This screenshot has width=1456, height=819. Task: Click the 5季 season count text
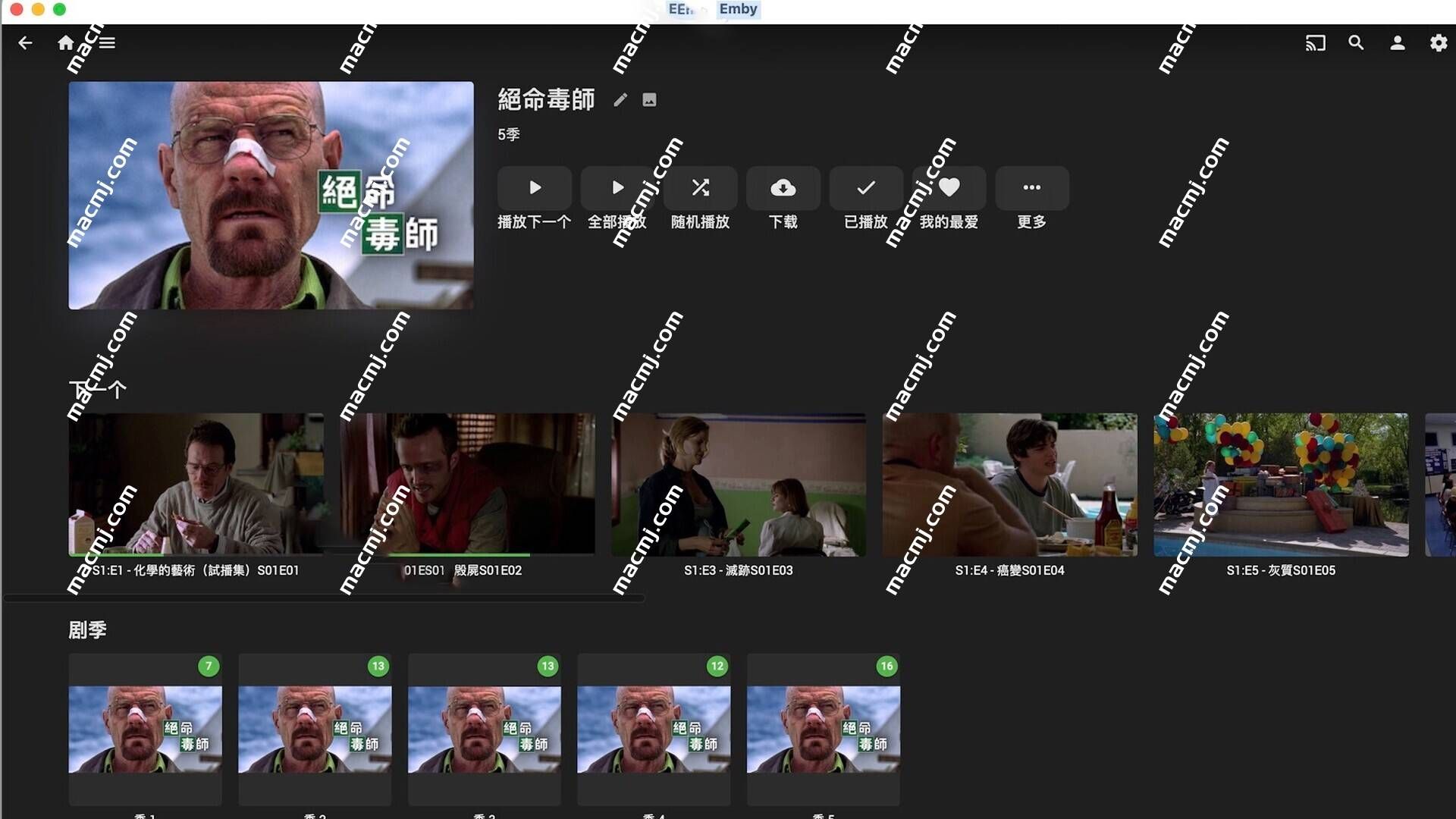[509, 134]
